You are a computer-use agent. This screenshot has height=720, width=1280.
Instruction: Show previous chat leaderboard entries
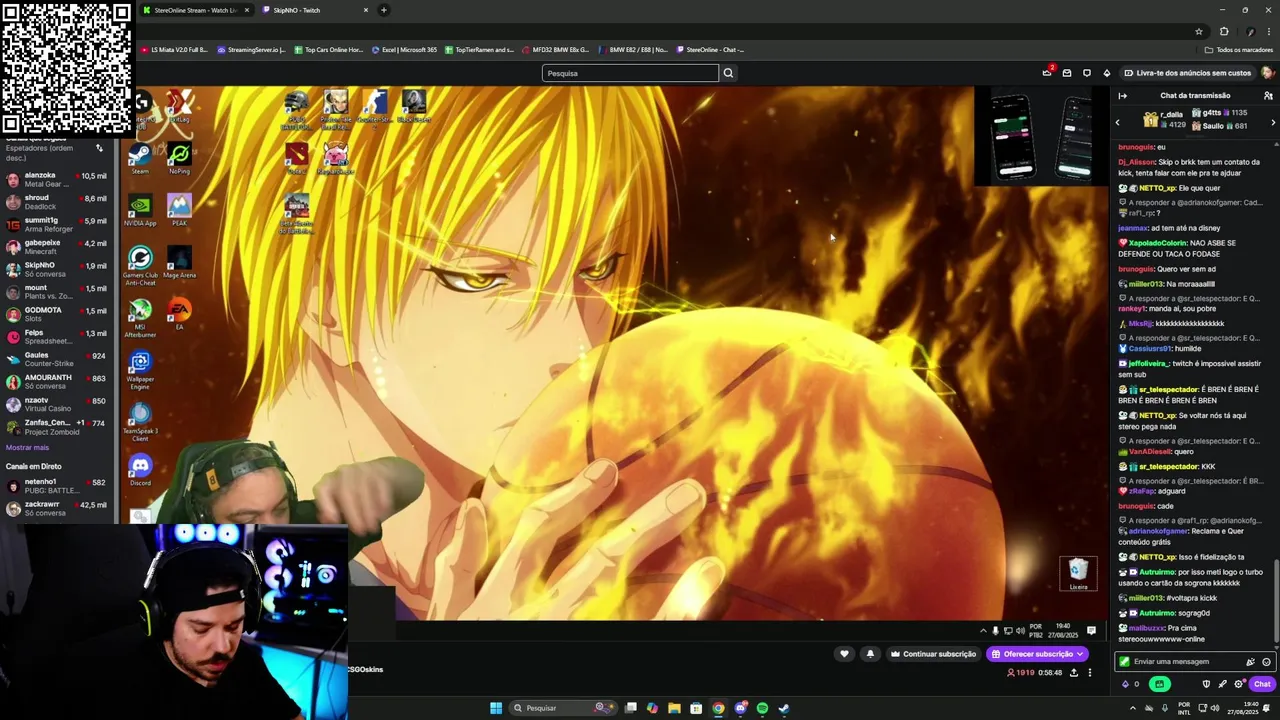coord(1118,122)
